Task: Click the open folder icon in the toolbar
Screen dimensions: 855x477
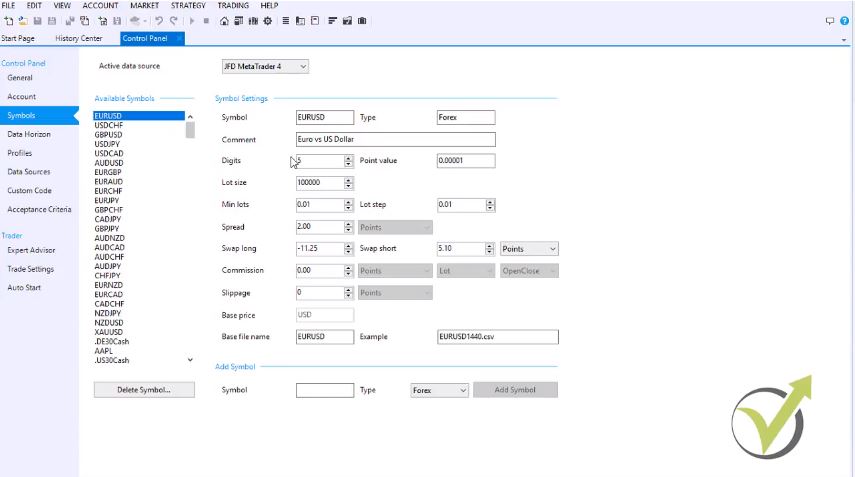Action: (x=22, y=21)
